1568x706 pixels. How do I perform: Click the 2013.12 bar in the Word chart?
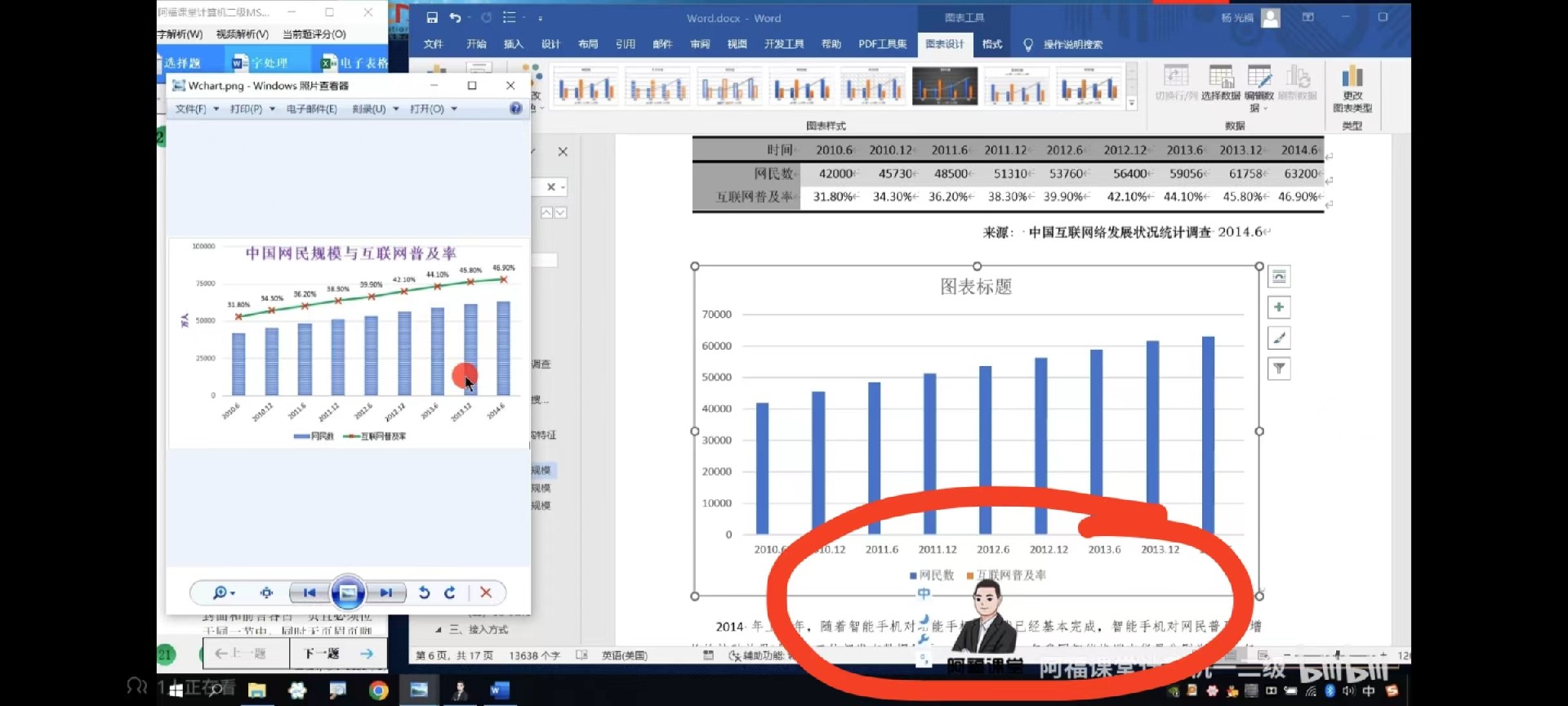click(x=1152, y=437)
